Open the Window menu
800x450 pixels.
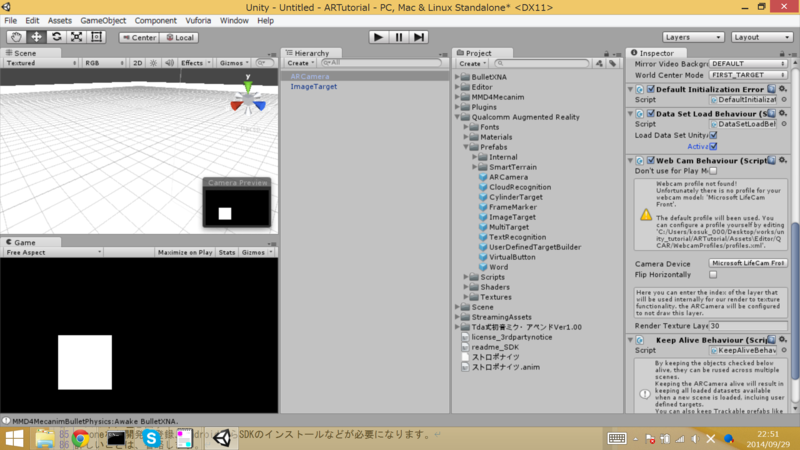(x=234, y=20)
